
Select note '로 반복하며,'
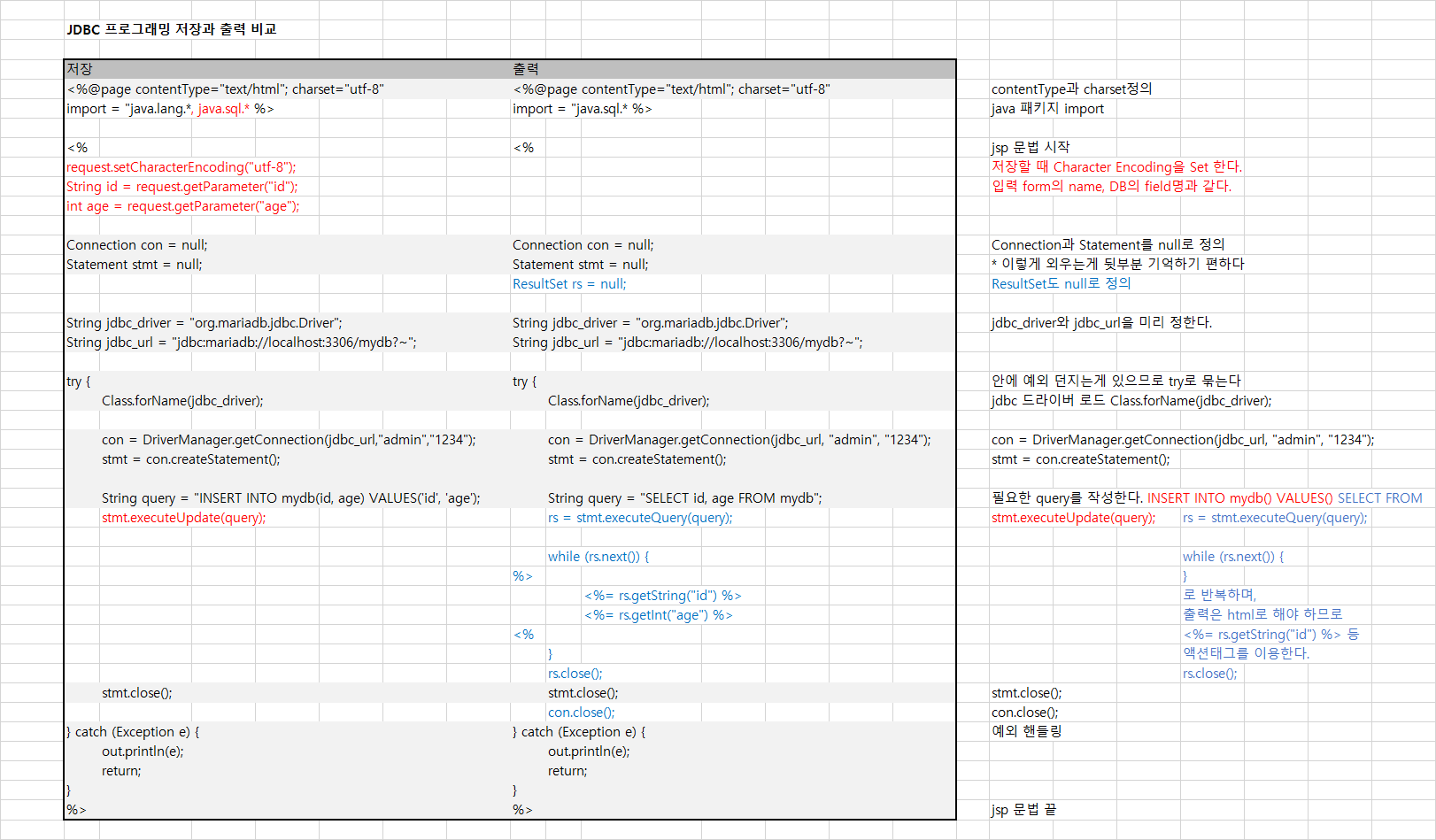[x=1220, y=595]
